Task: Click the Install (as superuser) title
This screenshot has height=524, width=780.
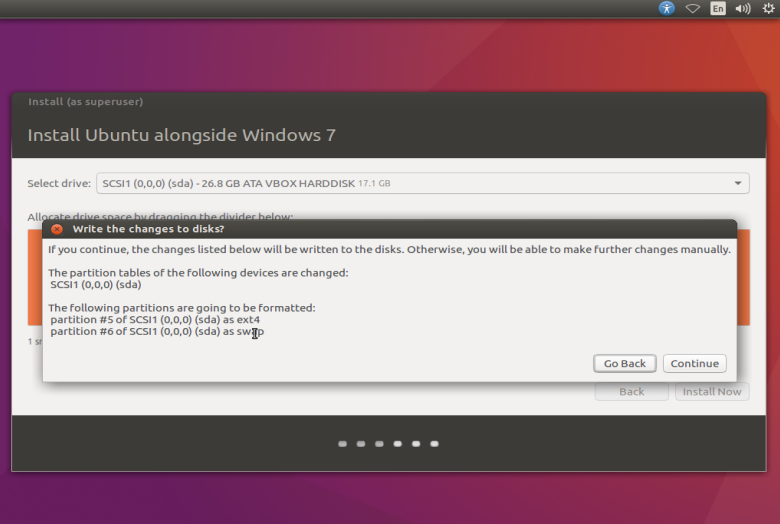Action: pos(86,102)
